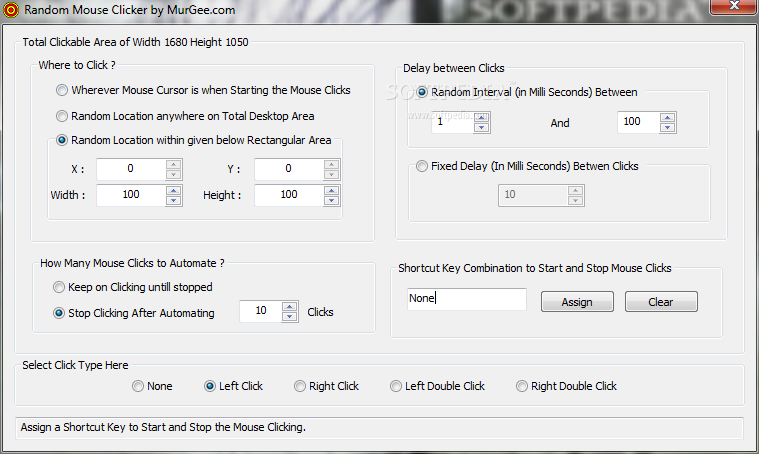Click the 'Where to Click ?' group label
Image resolution: width=759 pixels, height=454 pixels.
point(77,65)
